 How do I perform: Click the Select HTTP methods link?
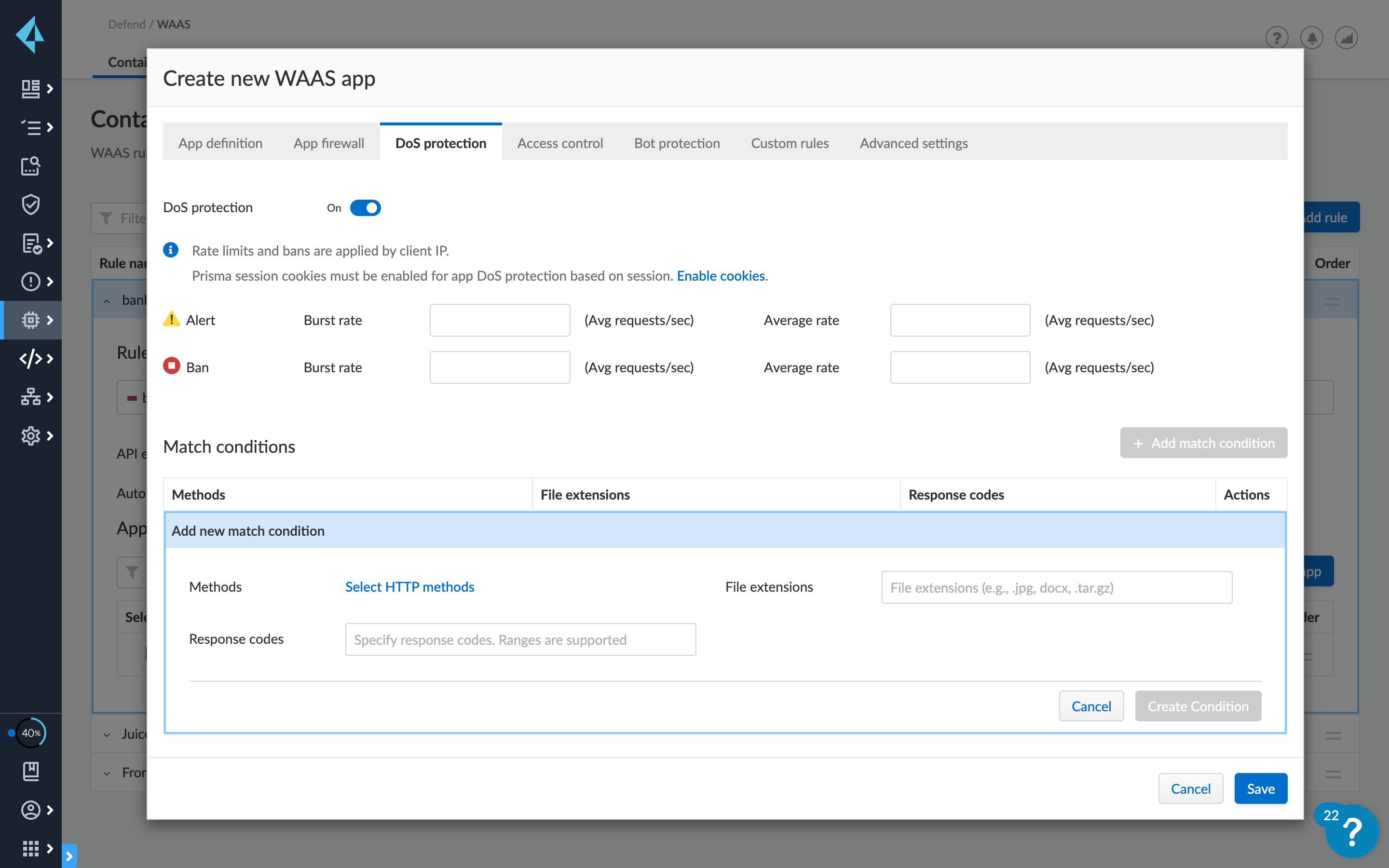(409, 587)
